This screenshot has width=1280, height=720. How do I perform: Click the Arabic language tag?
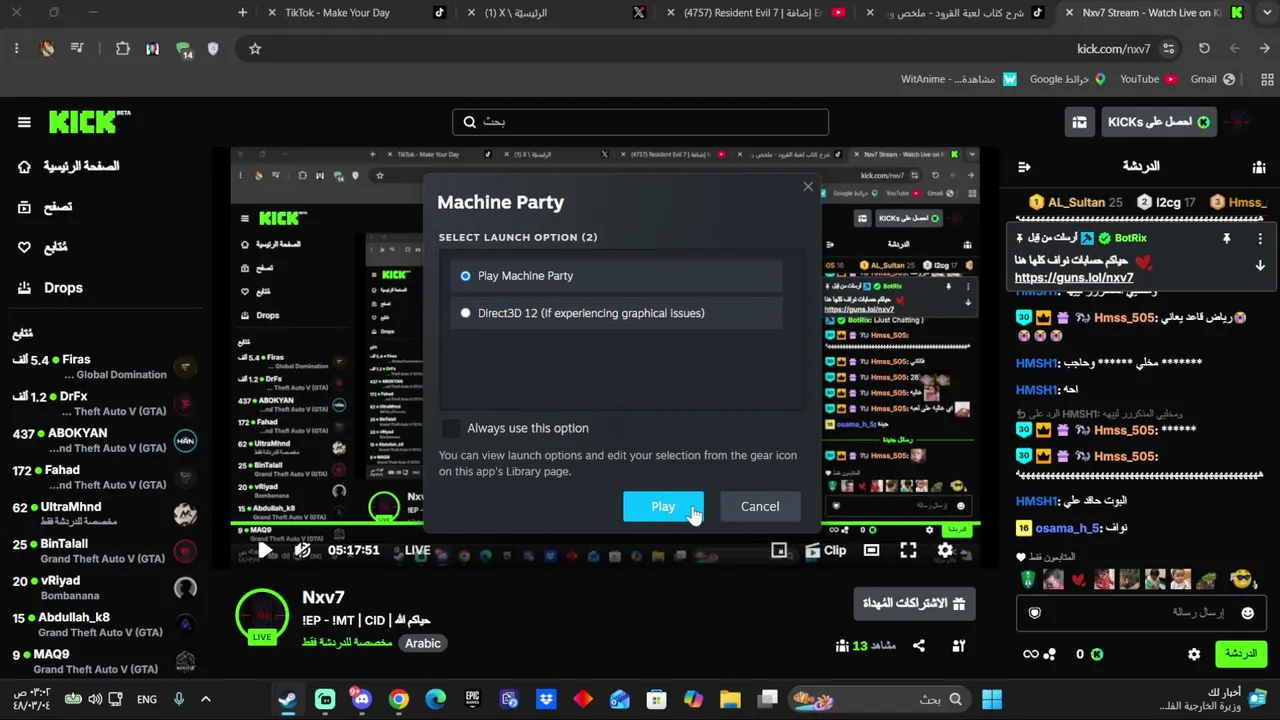click(423, 643)
